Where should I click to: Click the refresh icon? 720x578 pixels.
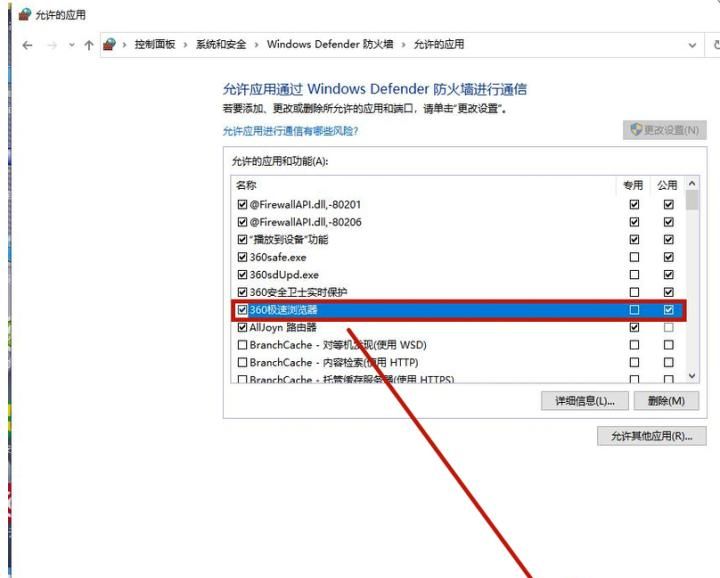coord(716,45)
